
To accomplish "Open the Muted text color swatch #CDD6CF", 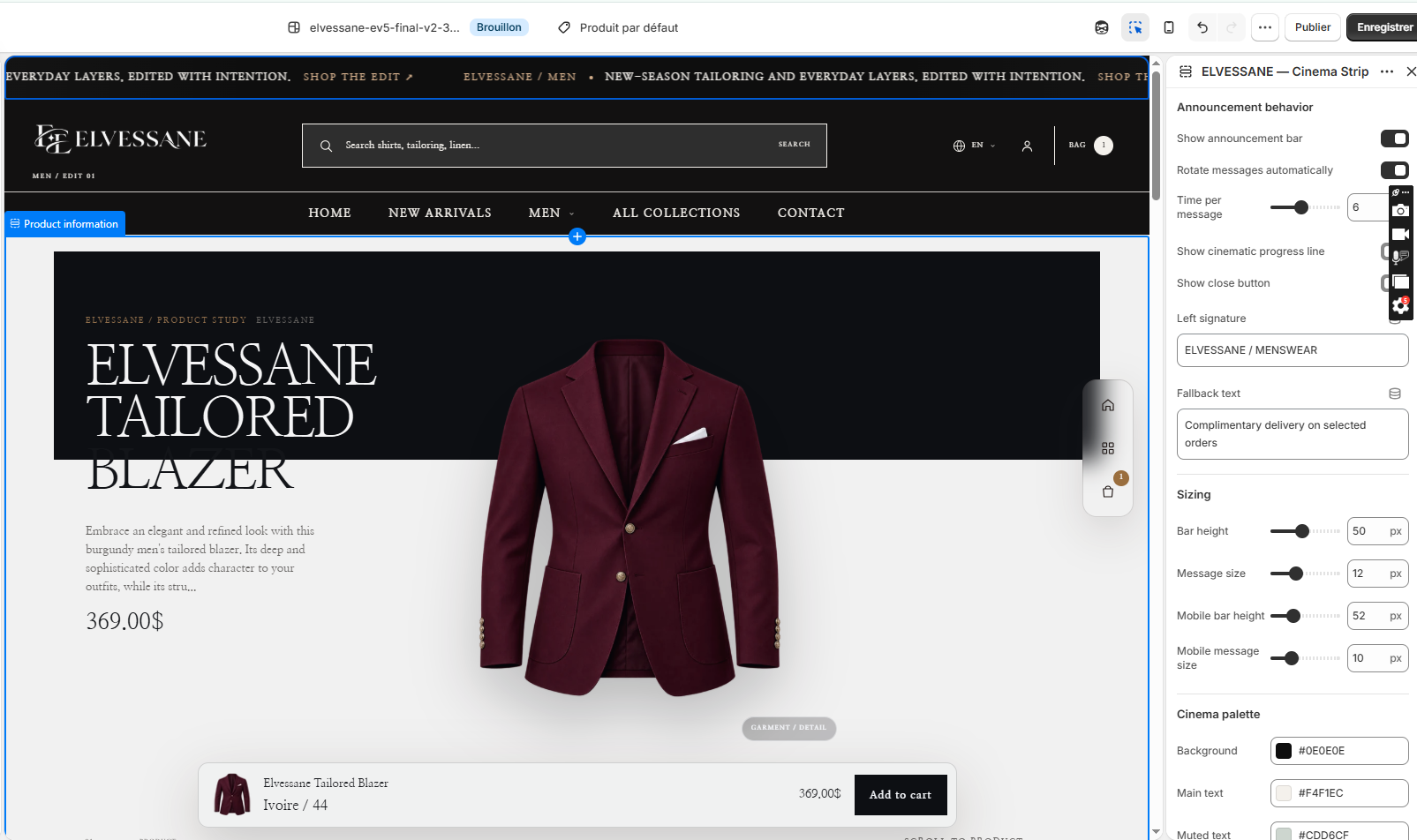I will (x=1284, y=834).
